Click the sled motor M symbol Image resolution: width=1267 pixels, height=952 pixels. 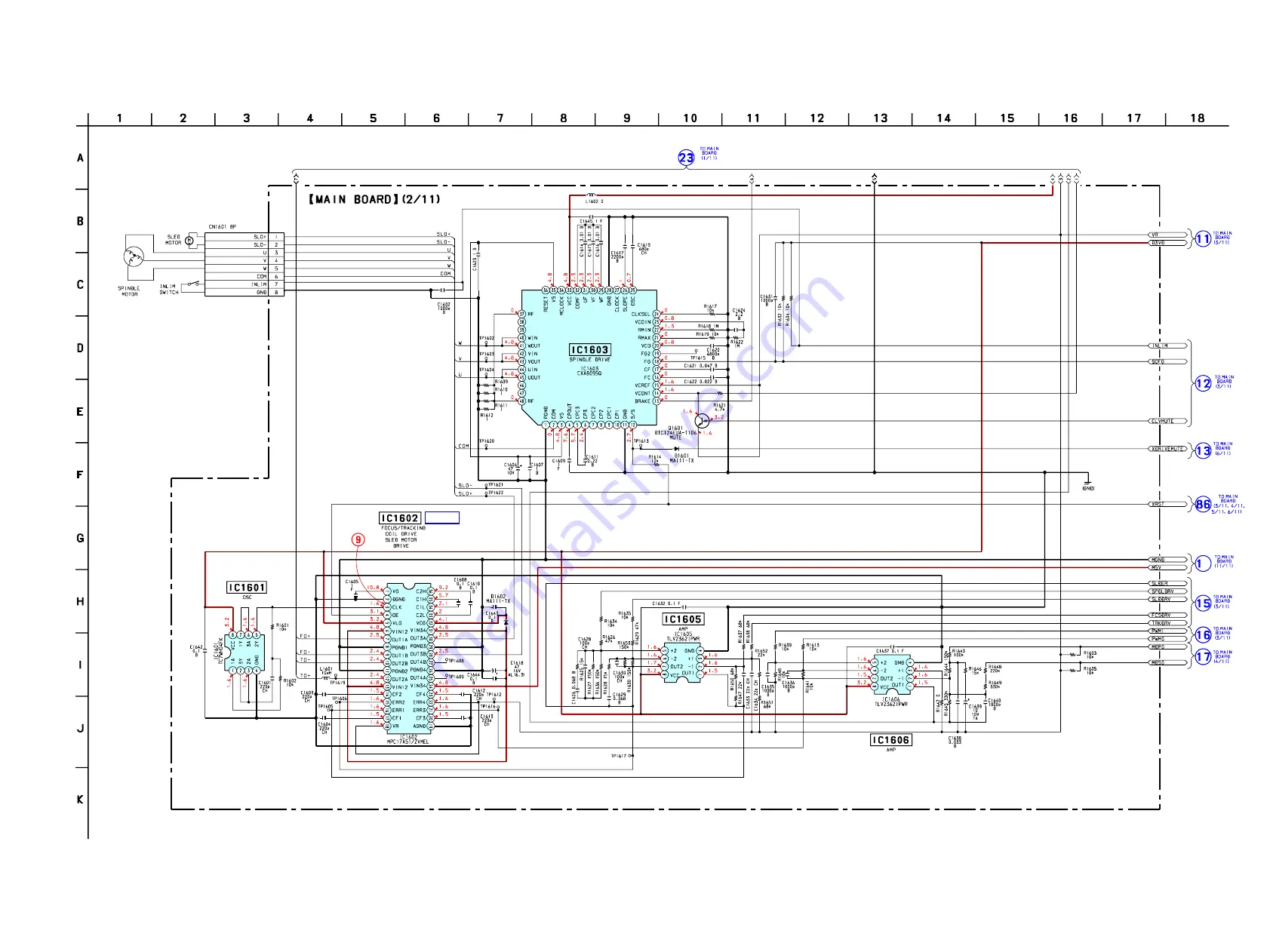tap(189, 240)
